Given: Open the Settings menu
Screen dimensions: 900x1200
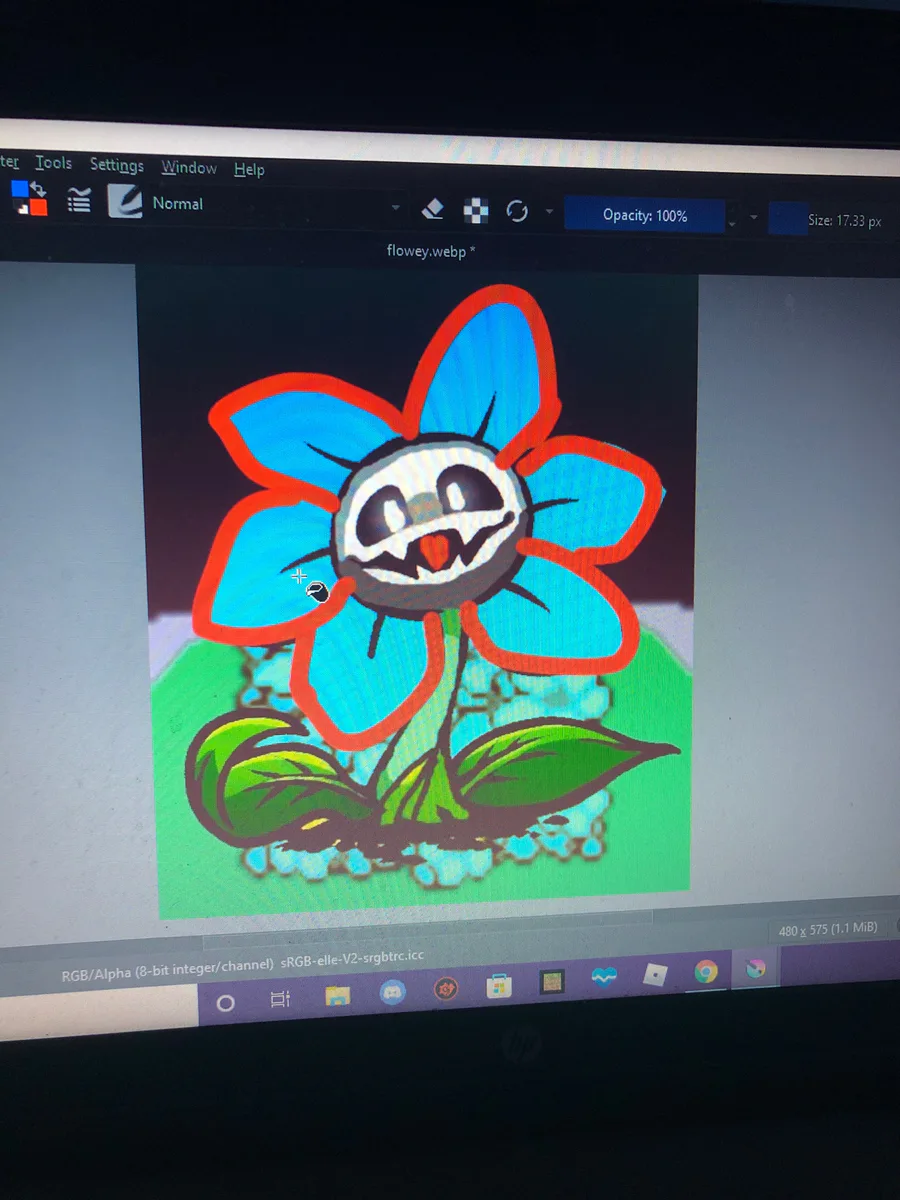Looking at the screenshot, I should pyautogui.click(x=117, y=165).
